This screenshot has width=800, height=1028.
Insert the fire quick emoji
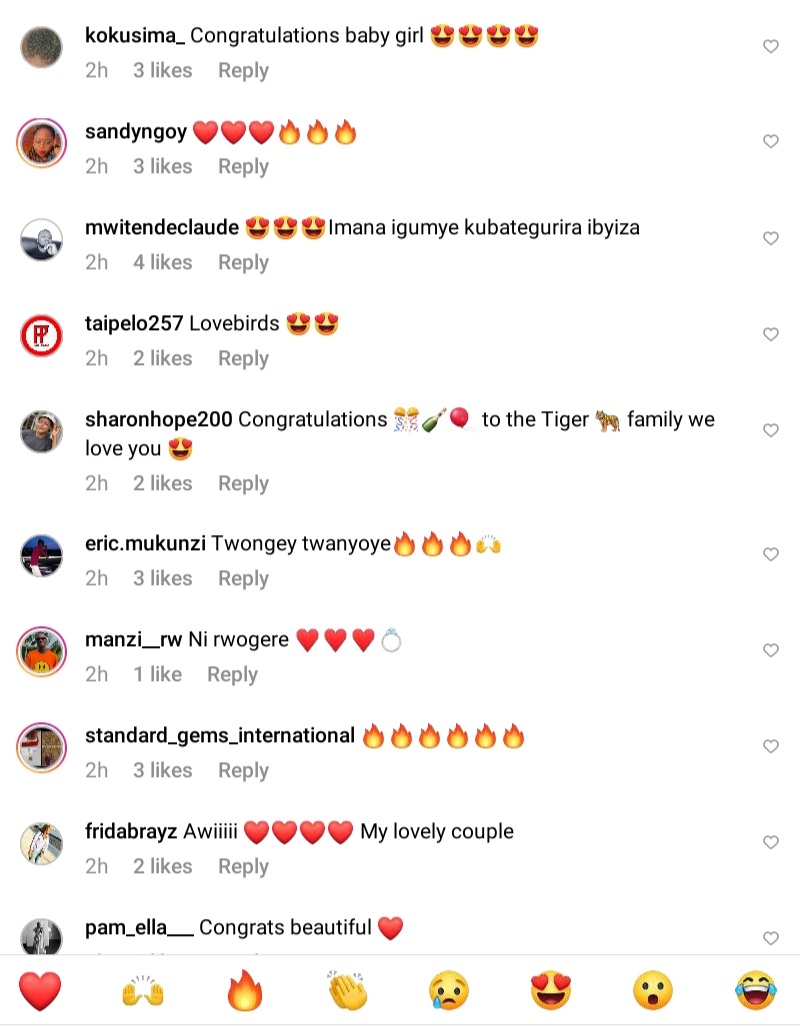point(245,990)
